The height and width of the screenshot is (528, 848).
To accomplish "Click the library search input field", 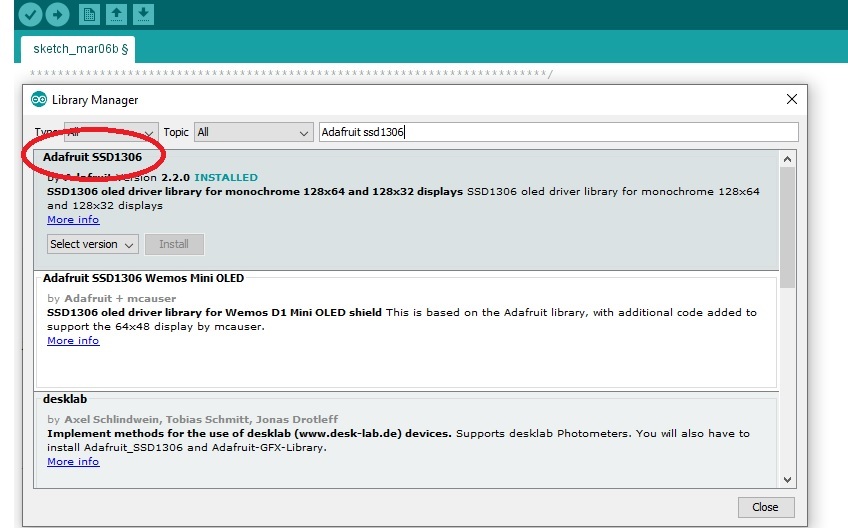I will click(x=558, y=132).
